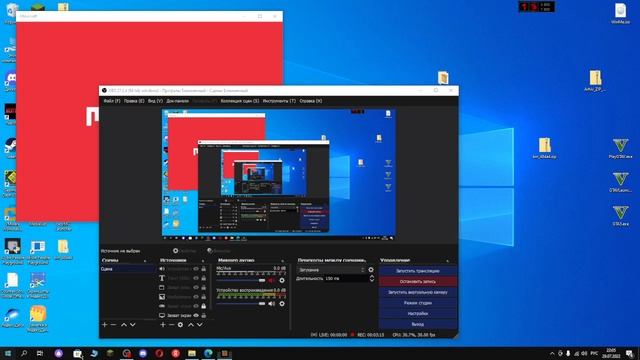Image resolution: width=640 pixels, height=360 pixels.
Task: Toggle visibility of the image source
Action: pyautogui.click(x=196, y=297)
